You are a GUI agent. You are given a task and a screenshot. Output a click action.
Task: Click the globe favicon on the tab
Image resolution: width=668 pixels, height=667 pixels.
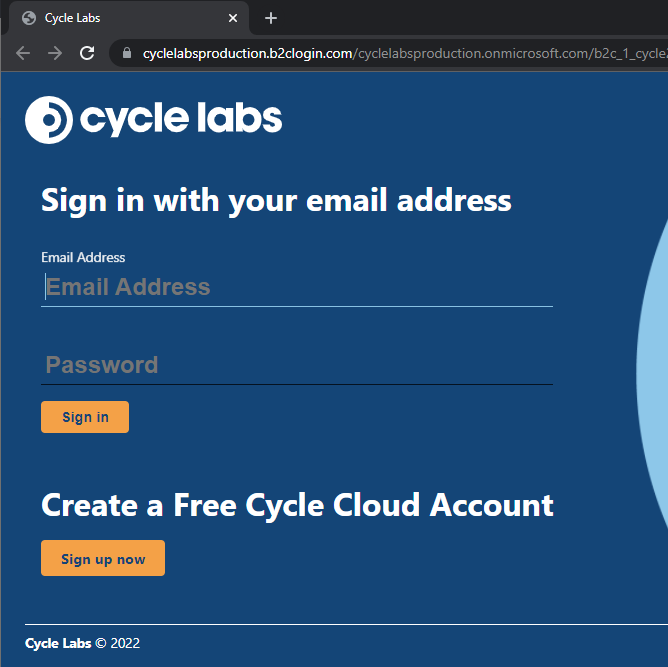tap(29, 18)
